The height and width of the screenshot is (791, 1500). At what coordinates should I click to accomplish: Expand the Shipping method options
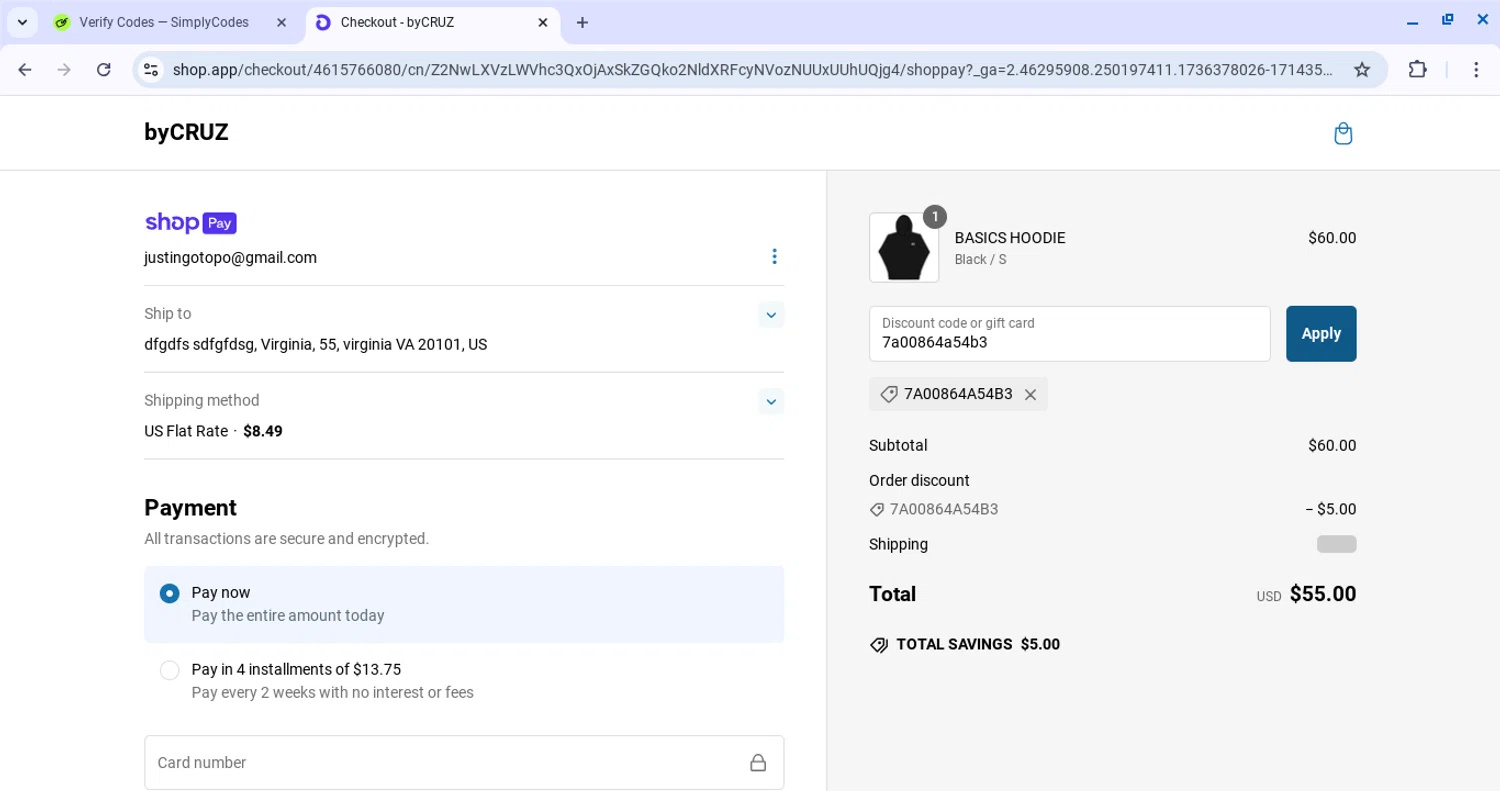click(x=771, y=402)
